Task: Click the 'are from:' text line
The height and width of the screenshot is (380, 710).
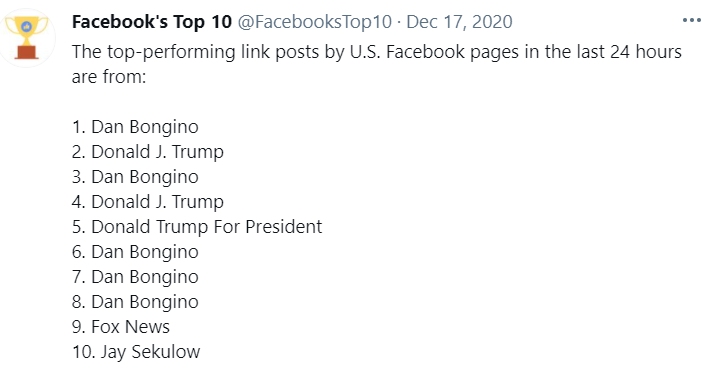Action: point(109,77)
